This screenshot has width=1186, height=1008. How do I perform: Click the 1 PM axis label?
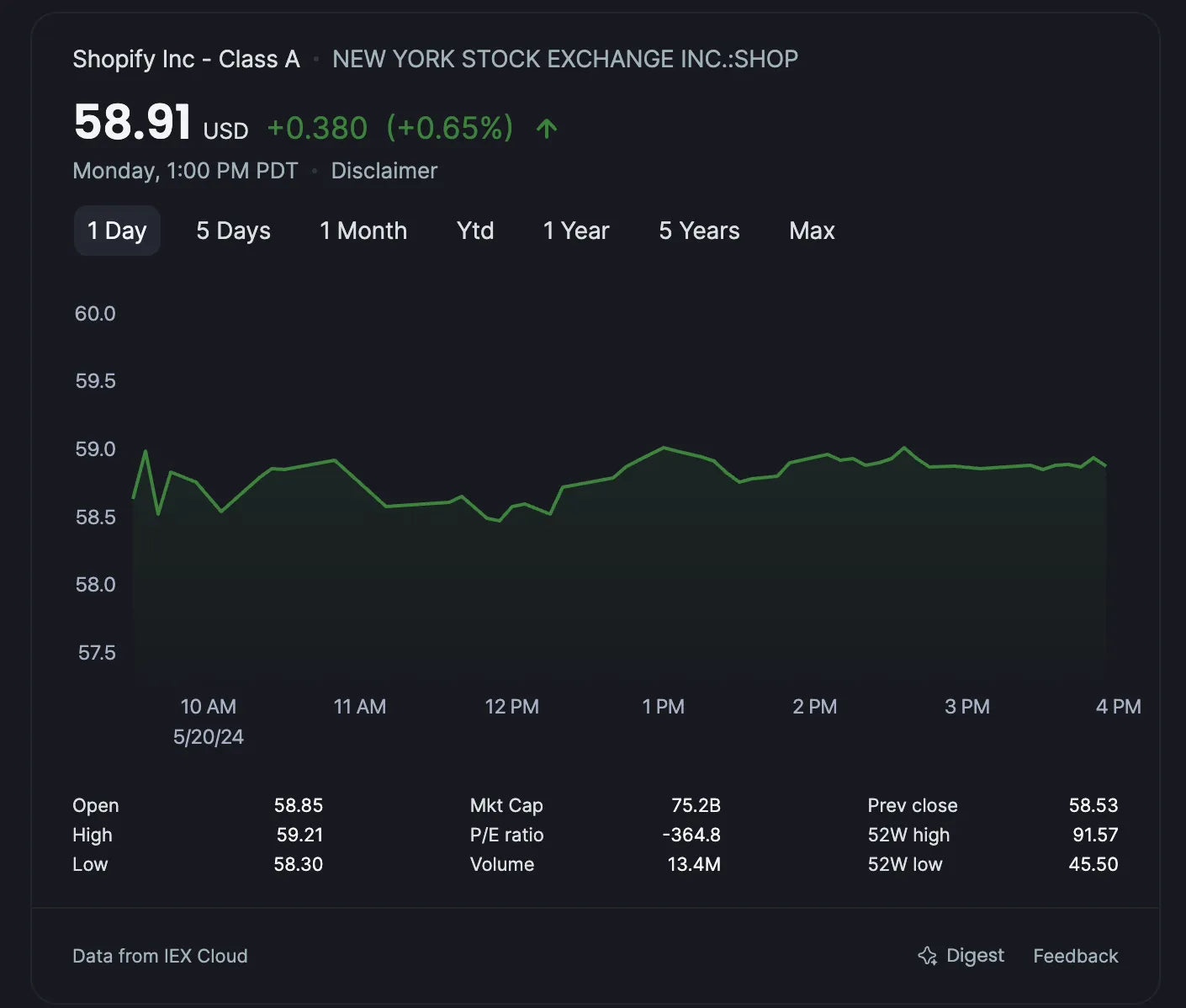[664, 707]
